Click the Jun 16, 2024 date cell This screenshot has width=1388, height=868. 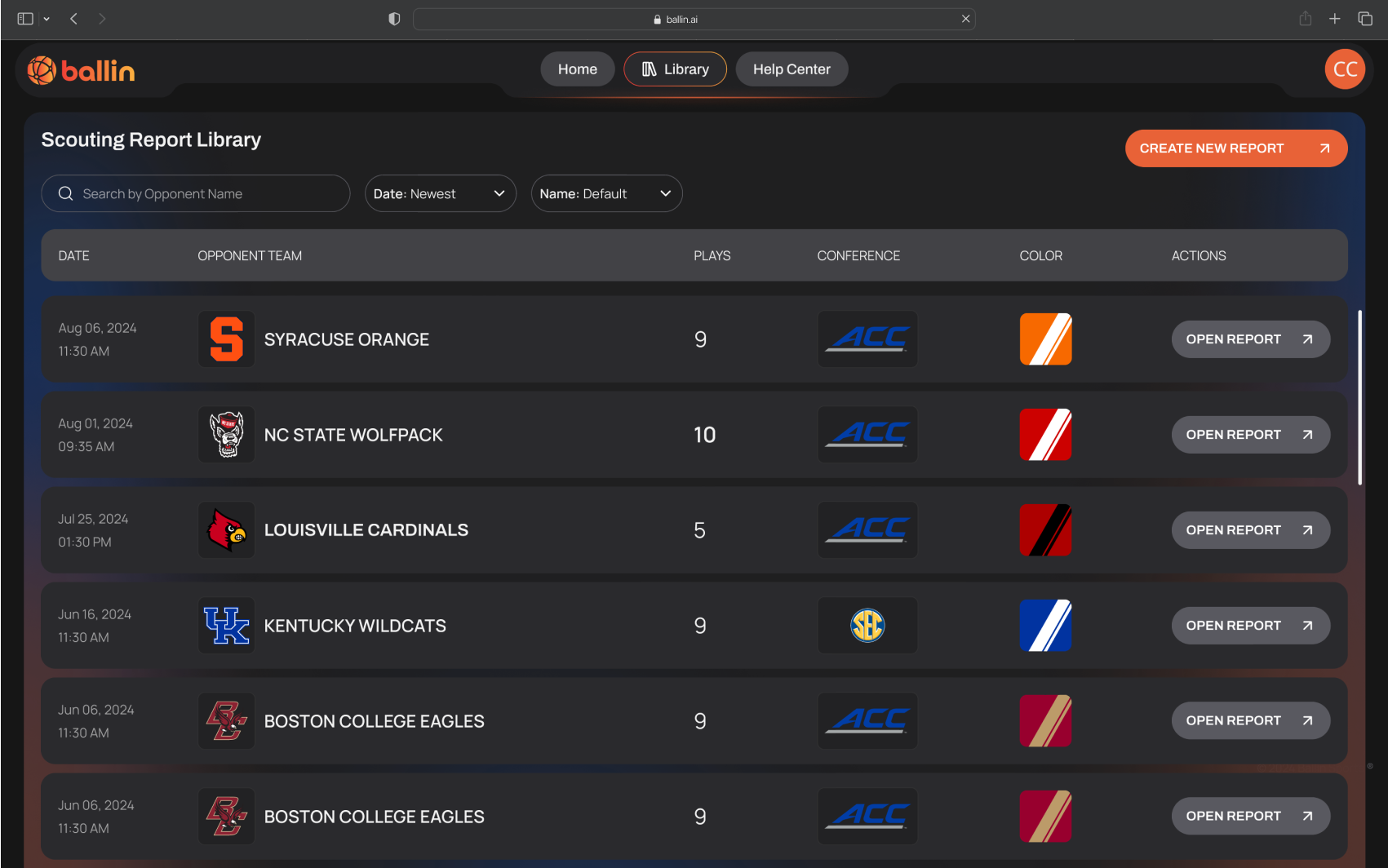(95, 626)
